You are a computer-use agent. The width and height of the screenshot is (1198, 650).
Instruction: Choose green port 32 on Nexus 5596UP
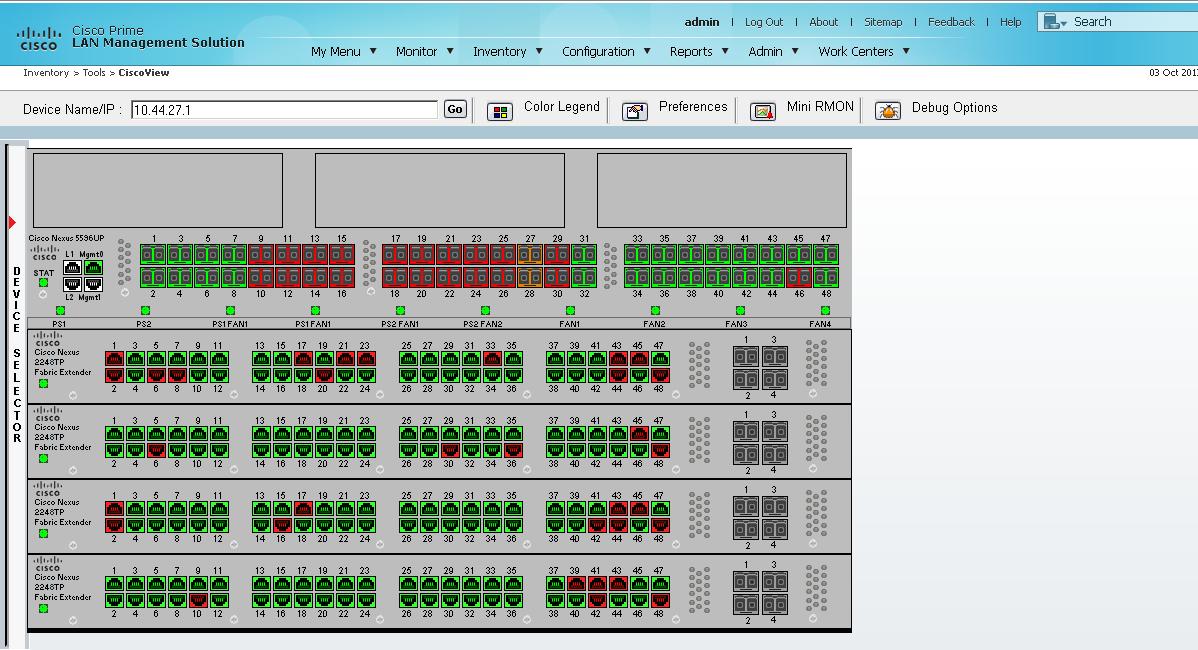(x=584, y=277)
